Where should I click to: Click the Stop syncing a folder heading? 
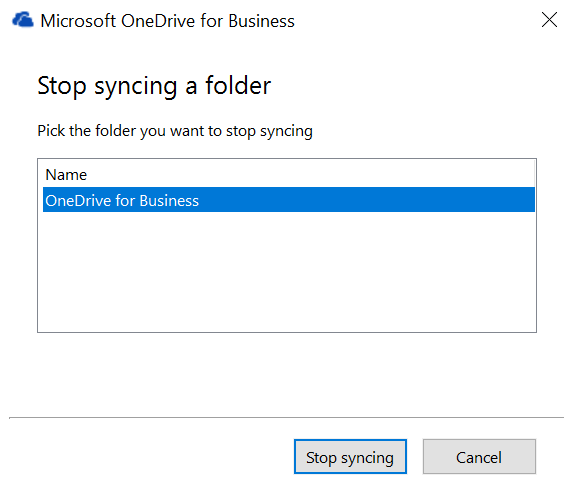[154, 86]
